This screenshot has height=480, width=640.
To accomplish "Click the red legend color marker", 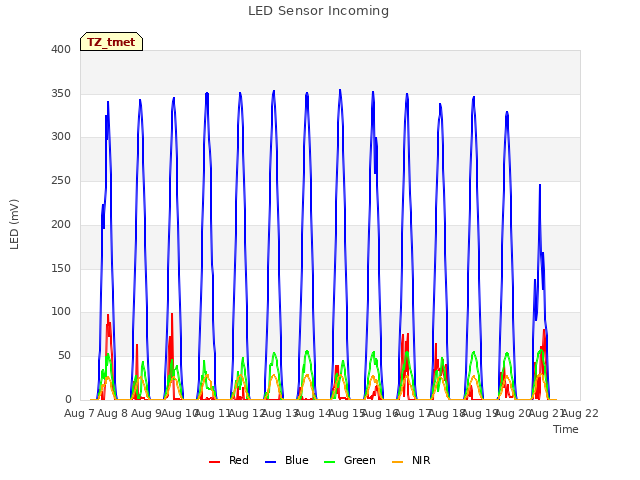I will point(214,462).
